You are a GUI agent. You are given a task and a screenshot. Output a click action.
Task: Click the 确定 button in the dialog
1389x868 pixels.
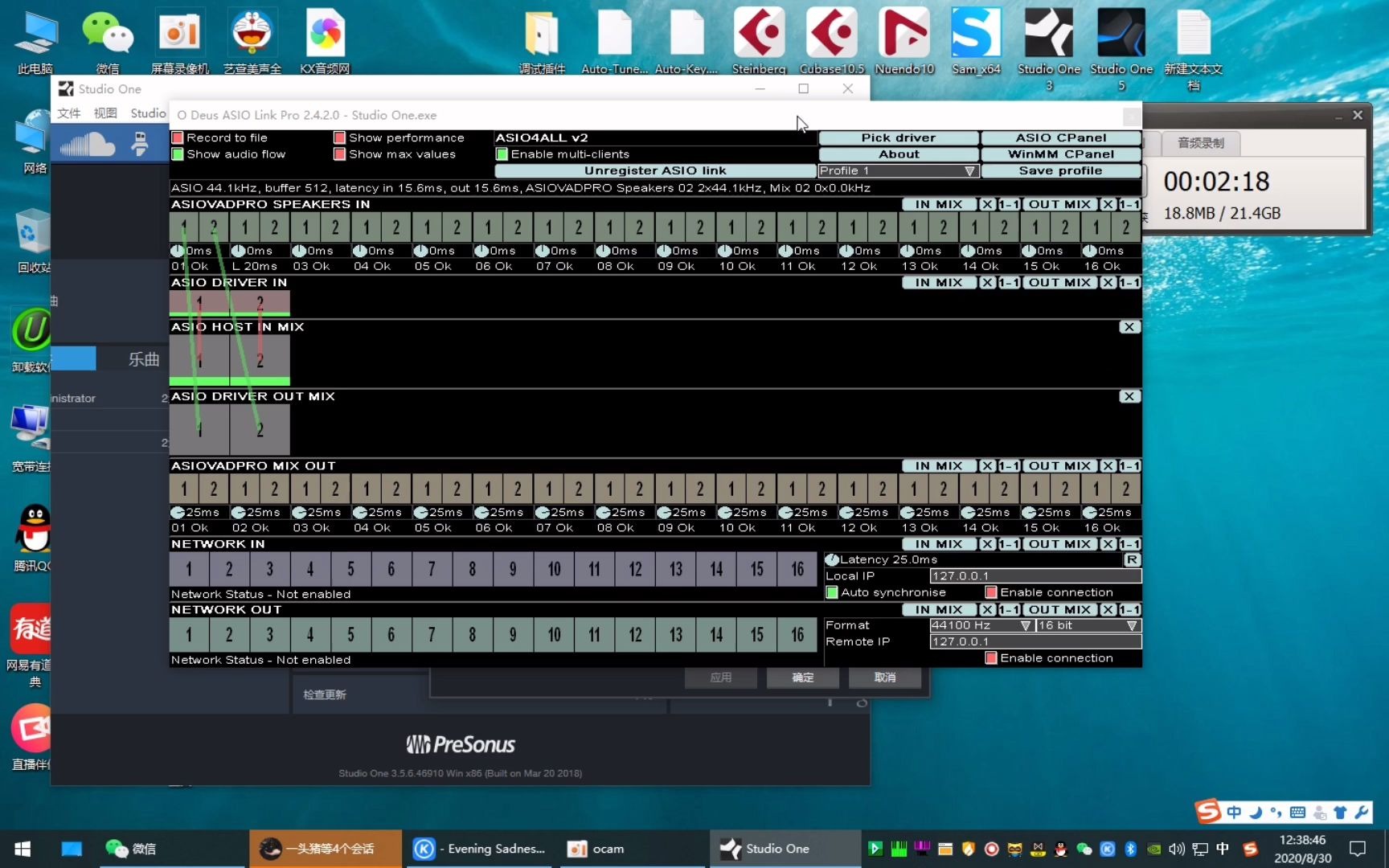[x=803, y=678]
